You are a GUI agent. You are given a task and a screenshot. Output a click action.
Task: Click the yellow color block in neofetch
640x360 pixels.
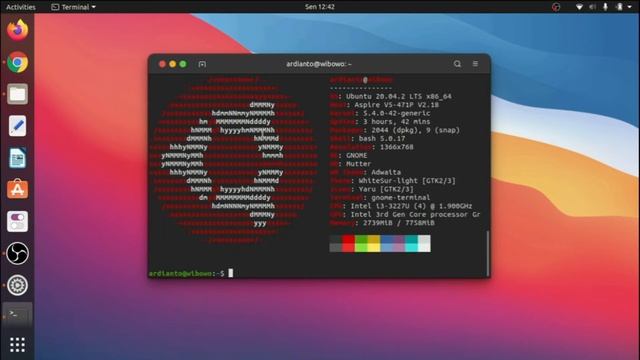373,243
